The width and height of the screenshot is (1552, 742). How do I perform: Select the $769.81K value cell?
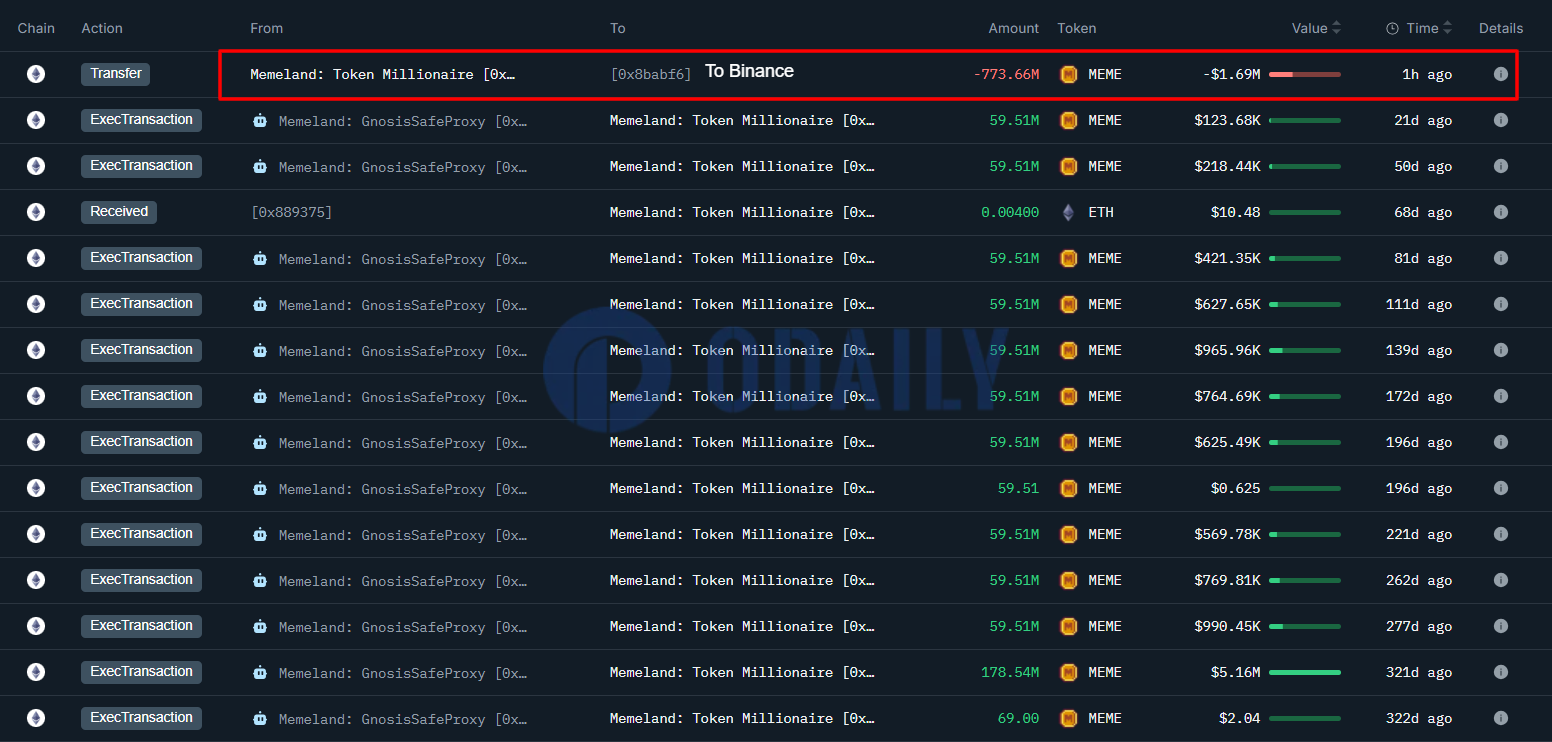tap(1227, 580)
